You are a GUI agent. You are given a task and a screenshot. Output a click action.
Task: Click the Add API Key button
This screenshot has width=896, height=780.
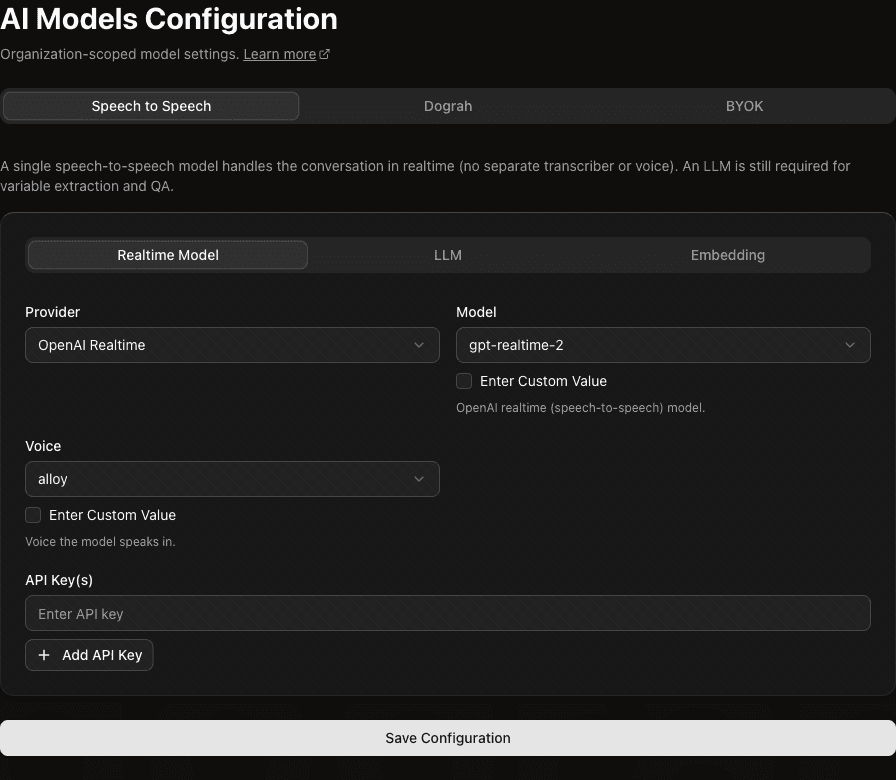[89, 655]
